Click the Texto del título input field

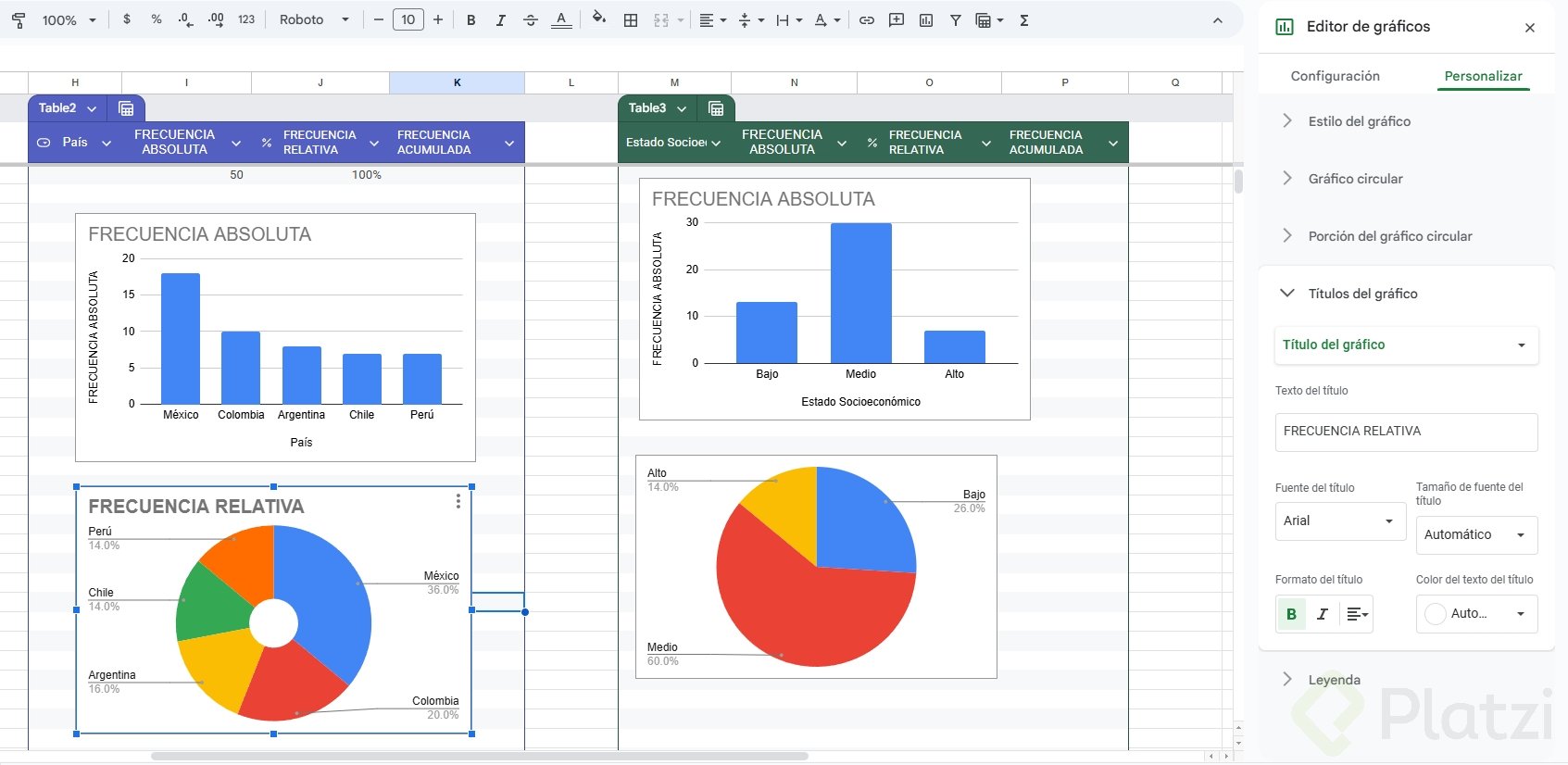tap(1406, 432)
